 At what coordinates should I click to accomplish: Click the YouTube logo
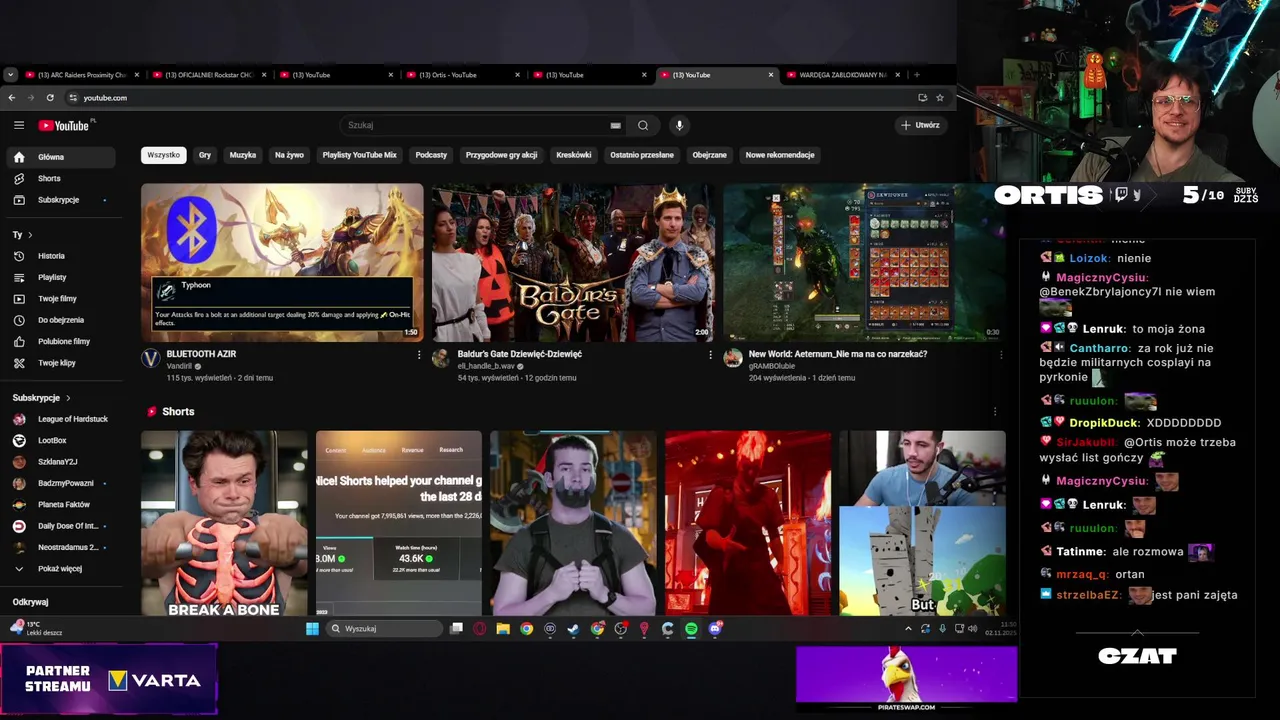[x=64, y=125]
